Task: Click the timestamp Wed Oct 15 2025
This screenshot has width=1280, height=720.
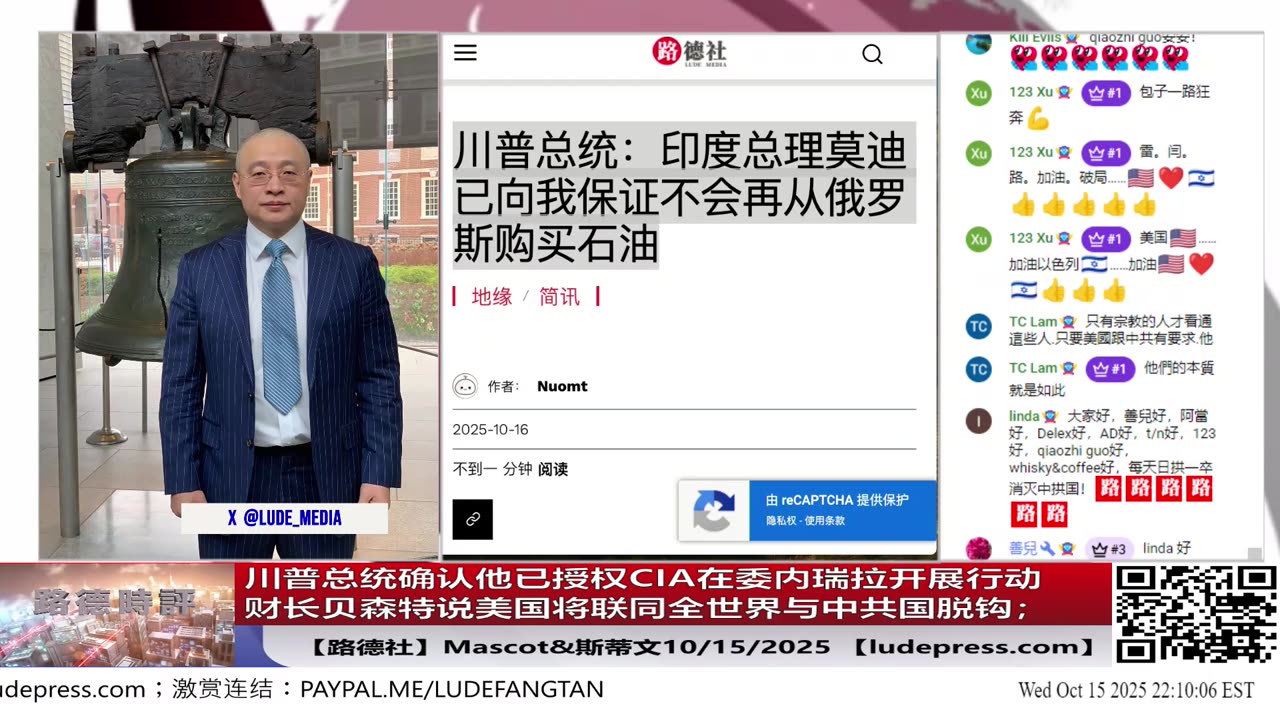Action: tap(1136, 690)
